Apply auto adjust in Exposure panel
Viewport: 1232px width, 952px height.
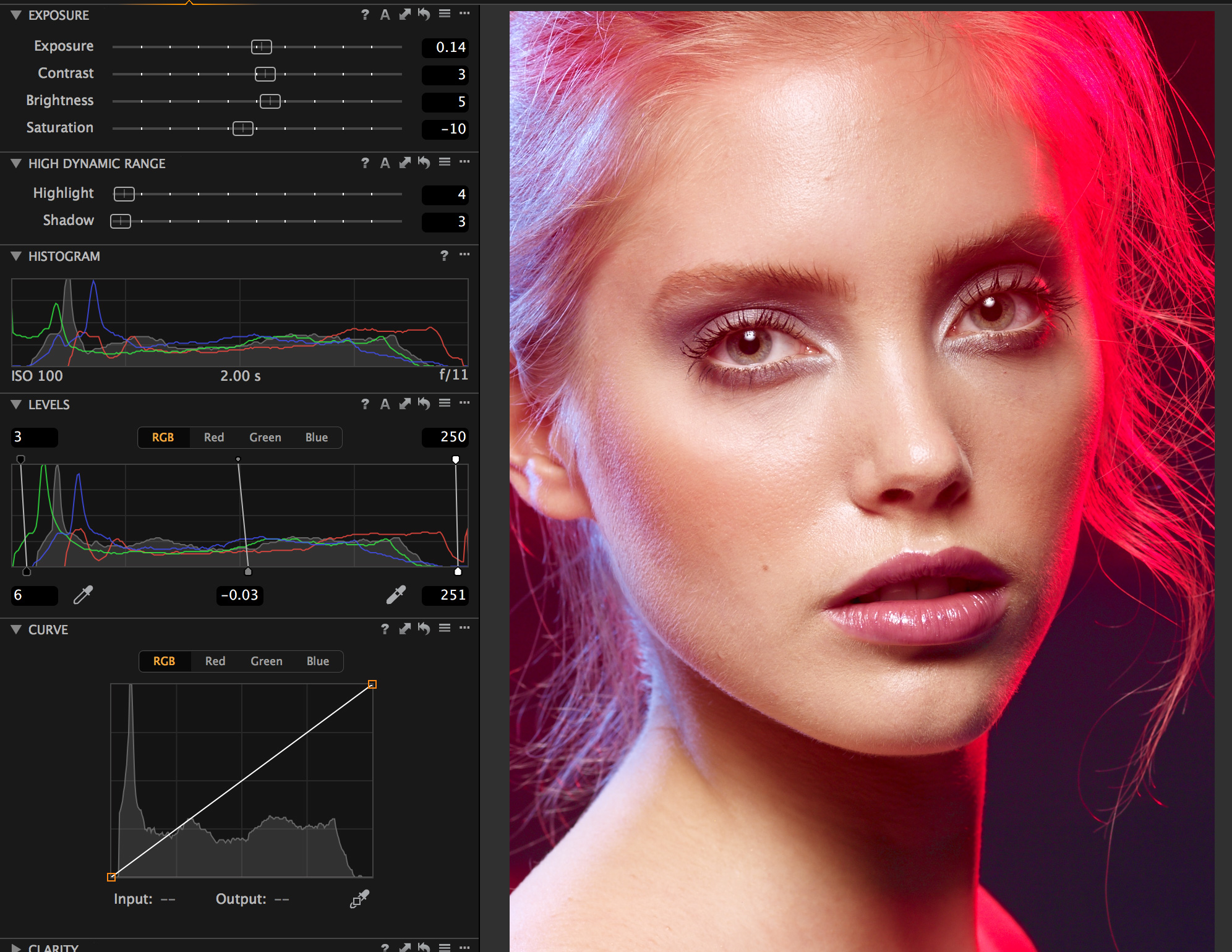[385, 15]
